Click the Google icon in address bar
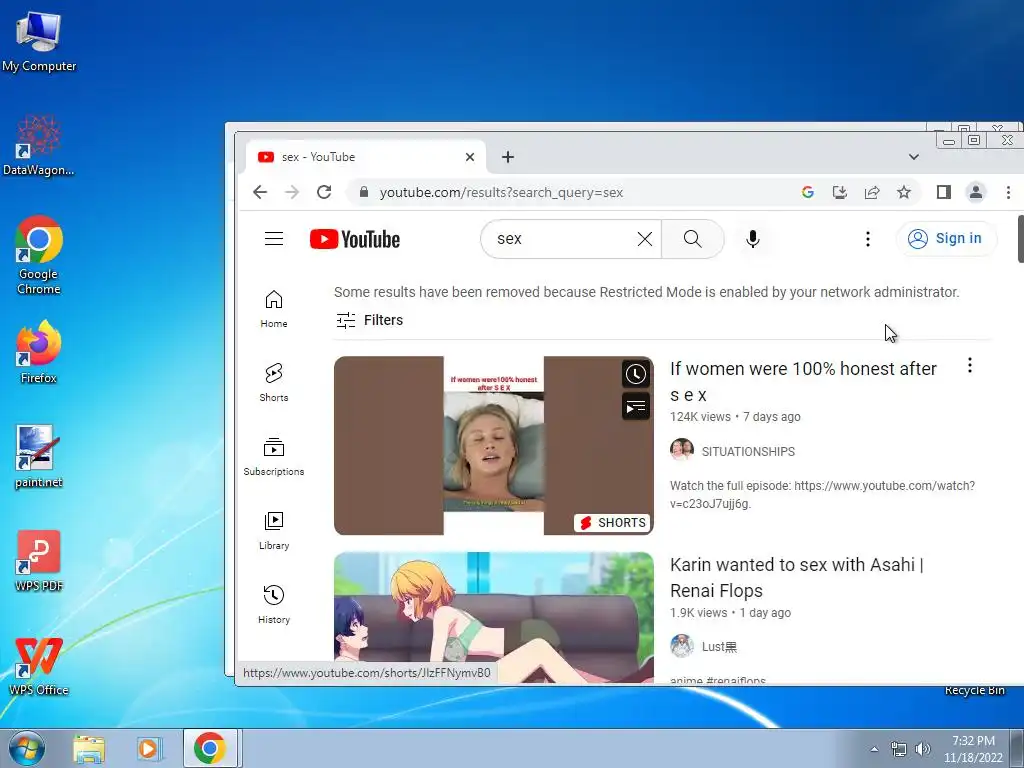This screenshot has width=1024, height=768. [x=808, y=192]
